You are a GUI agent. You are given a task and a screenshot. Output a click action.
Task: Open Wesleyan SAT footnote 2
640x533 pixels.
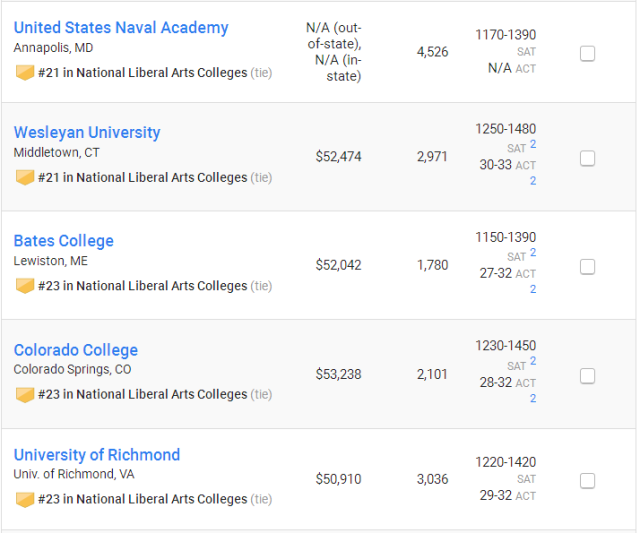[533, 144]
